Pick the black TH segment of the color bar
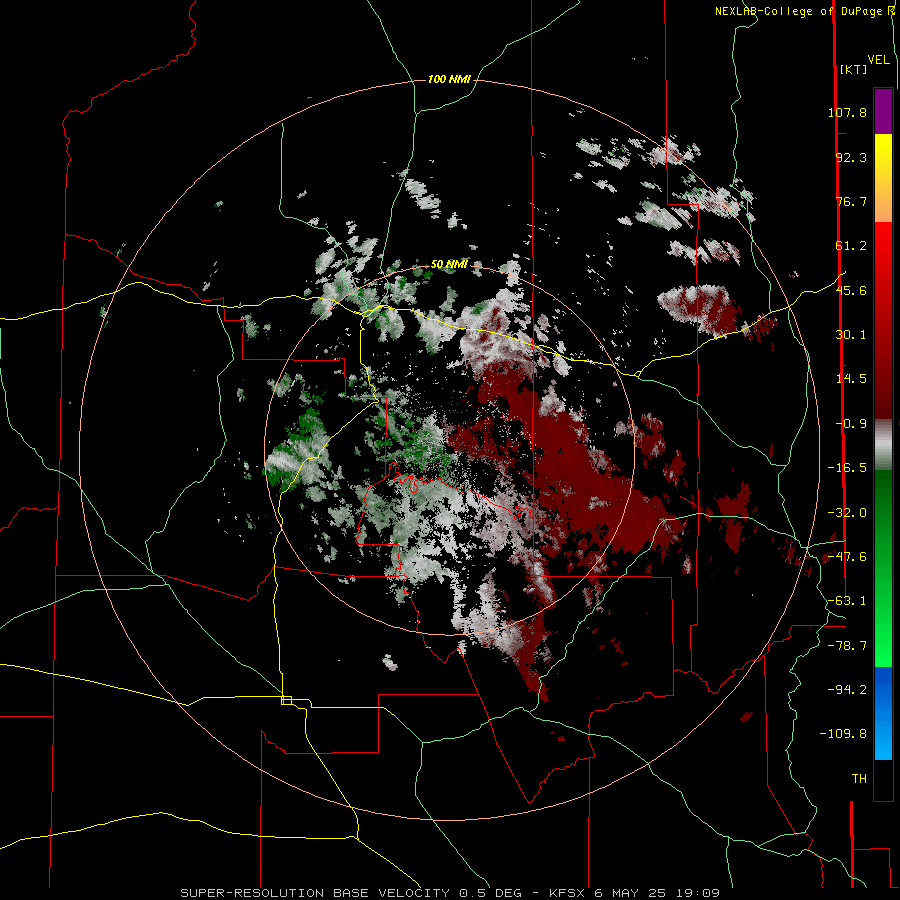900x900 pixels. [x=883, y=779]
